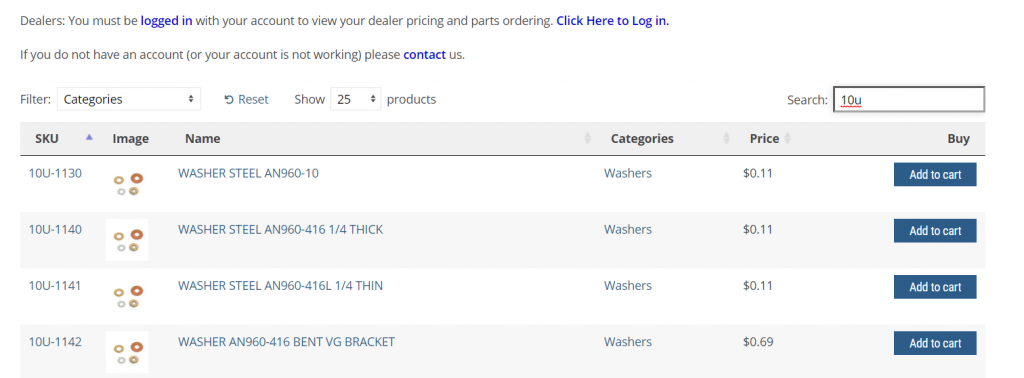Open washer thumbnail for 10U-1142
The height and width of the screenshot is (378, 1024).
127,353
